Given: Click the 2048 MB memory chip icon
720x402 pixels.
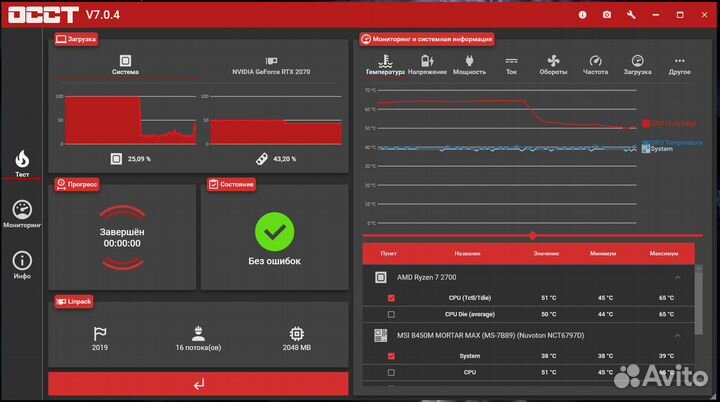Looking at the screenshot, I should (x=297, y=334).
